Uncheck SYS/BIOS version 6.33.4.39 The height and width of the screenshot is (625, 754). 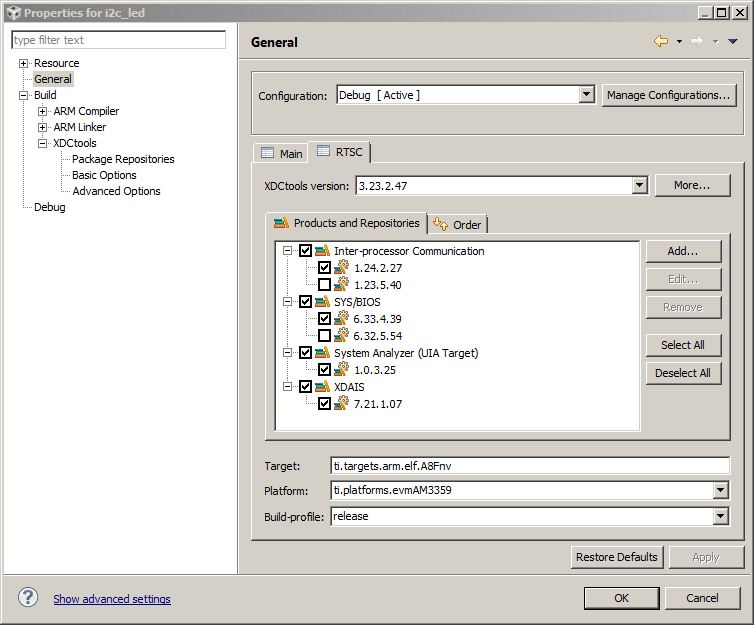pos(325,319)
